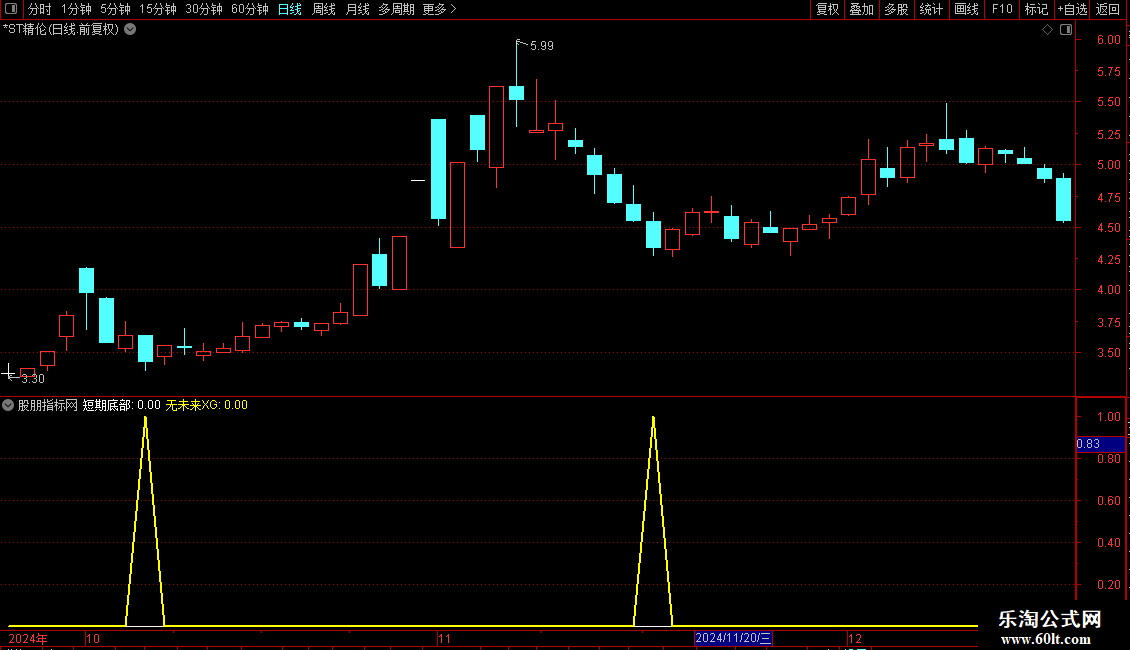
Task: Click the 3.50 price axis label
Action: tap(1109, 352)
